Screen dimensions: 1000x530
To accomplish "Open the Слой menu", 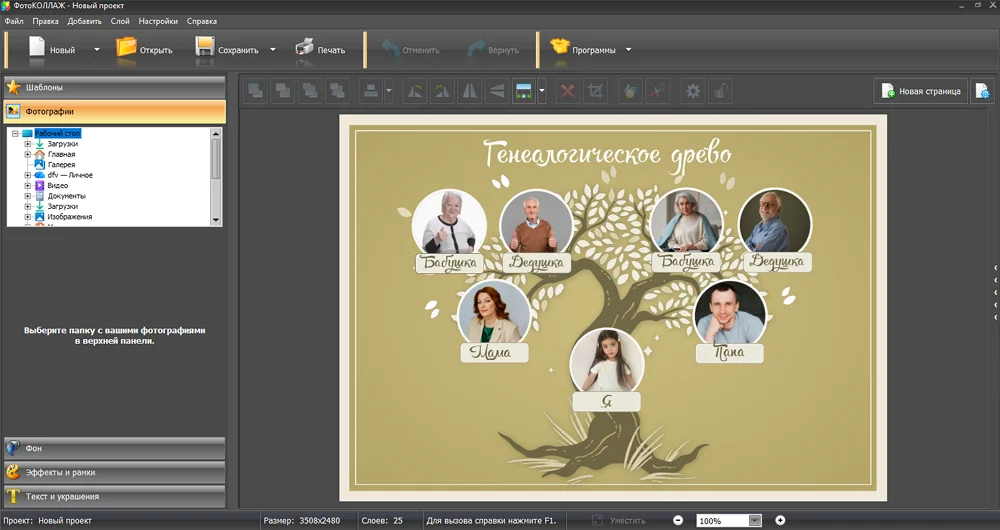I will 119,21.
